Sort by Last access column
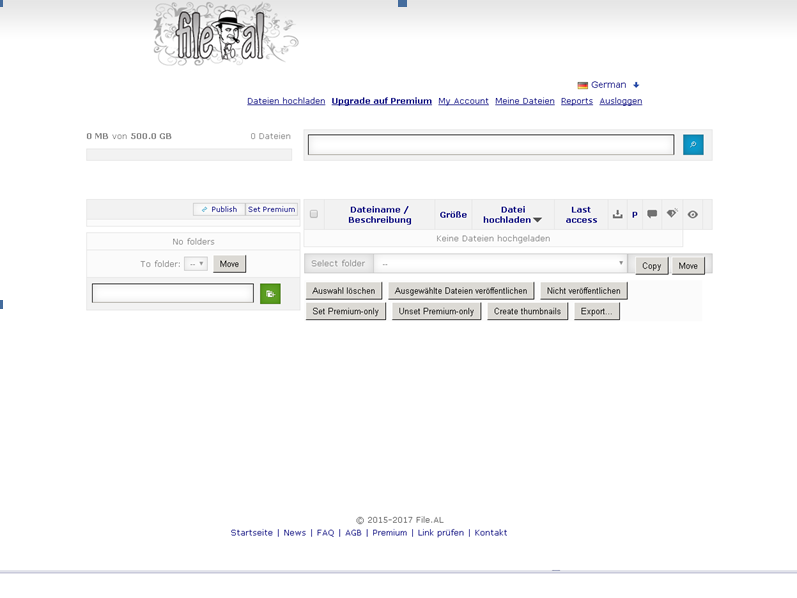The width and height of the screenshot is (797, 598). click(x=581, y=215)
